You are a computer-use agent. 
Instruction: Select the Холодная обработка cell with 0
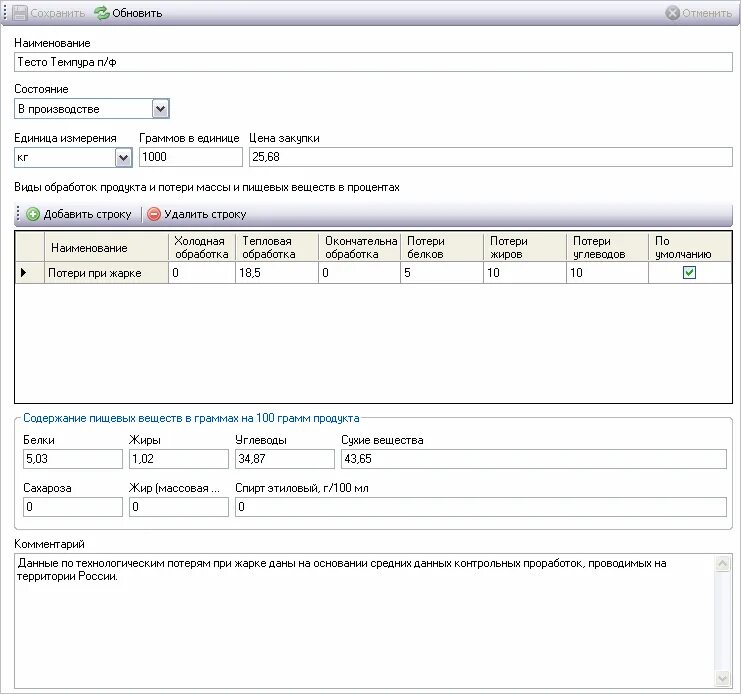202,273
